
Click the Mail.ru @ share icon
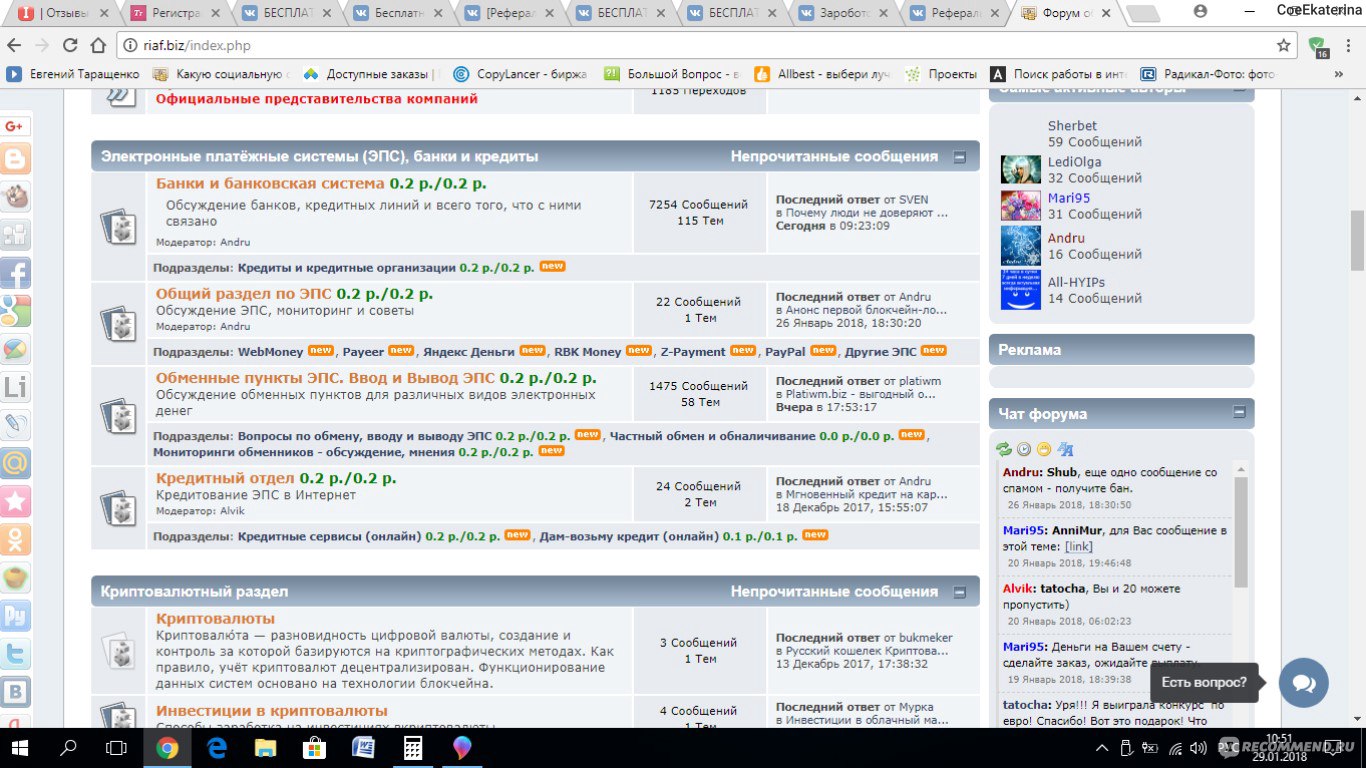point(15,463)
